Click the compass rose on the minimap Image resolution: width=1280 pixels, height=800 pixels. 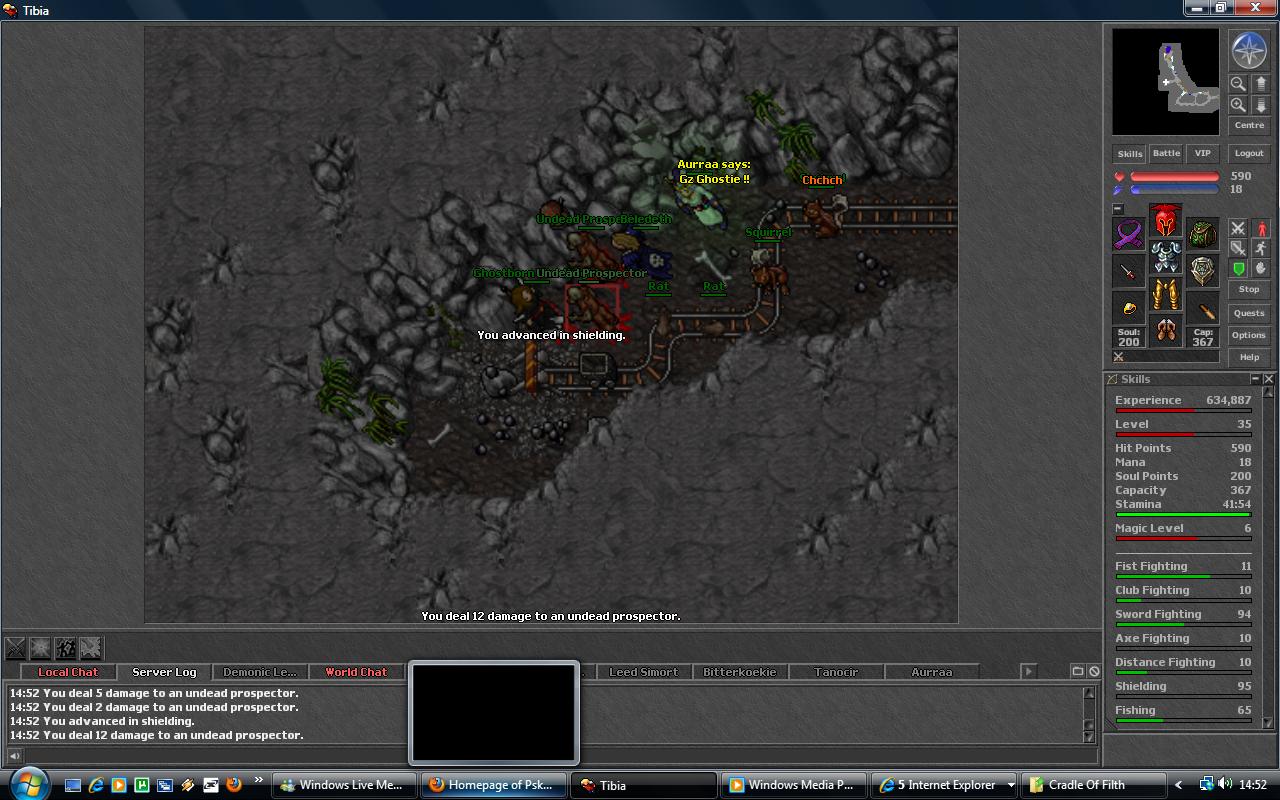click(x=1249, y=50)
